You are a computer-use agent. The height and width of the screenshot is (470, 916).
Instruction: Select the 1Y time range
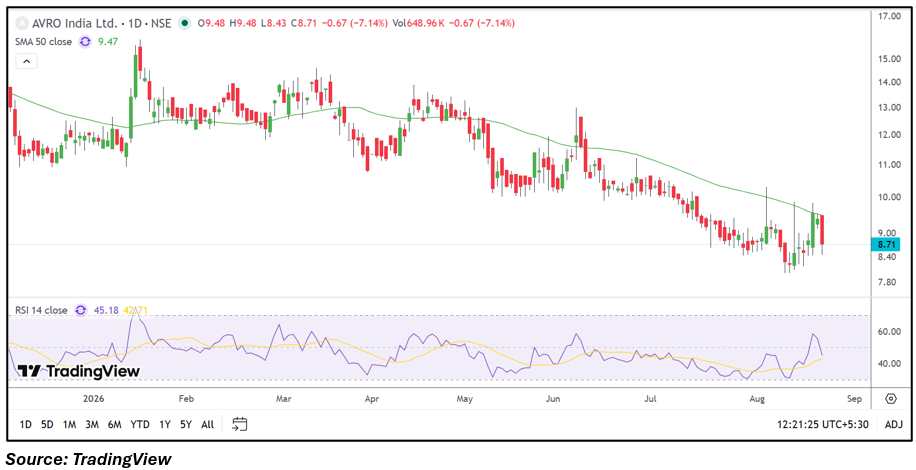pyautogui.click(x=165, y=424)
